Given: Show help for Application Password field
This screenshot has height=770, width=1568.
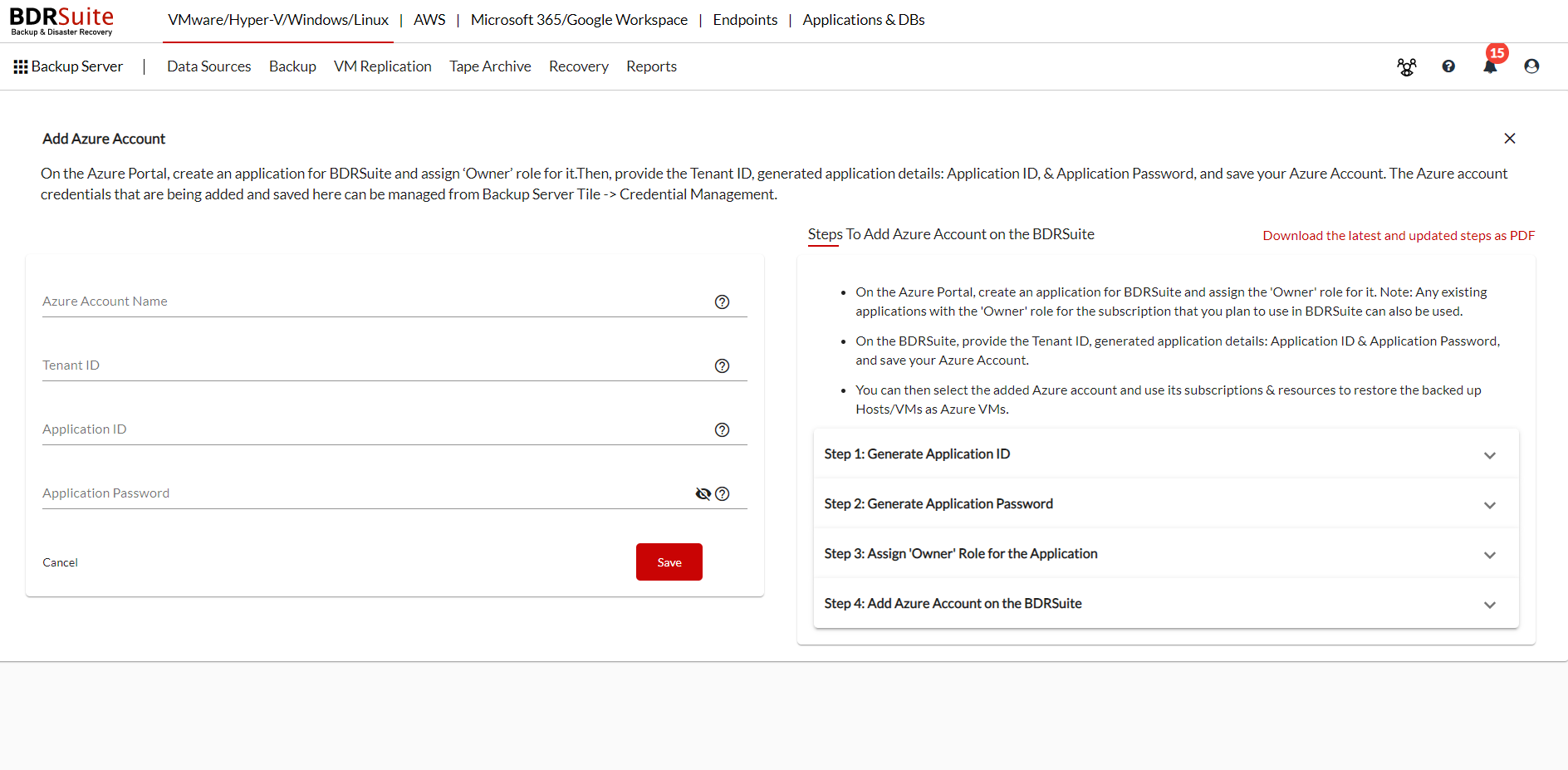Looking at the screenshot, I should [723, 494].
